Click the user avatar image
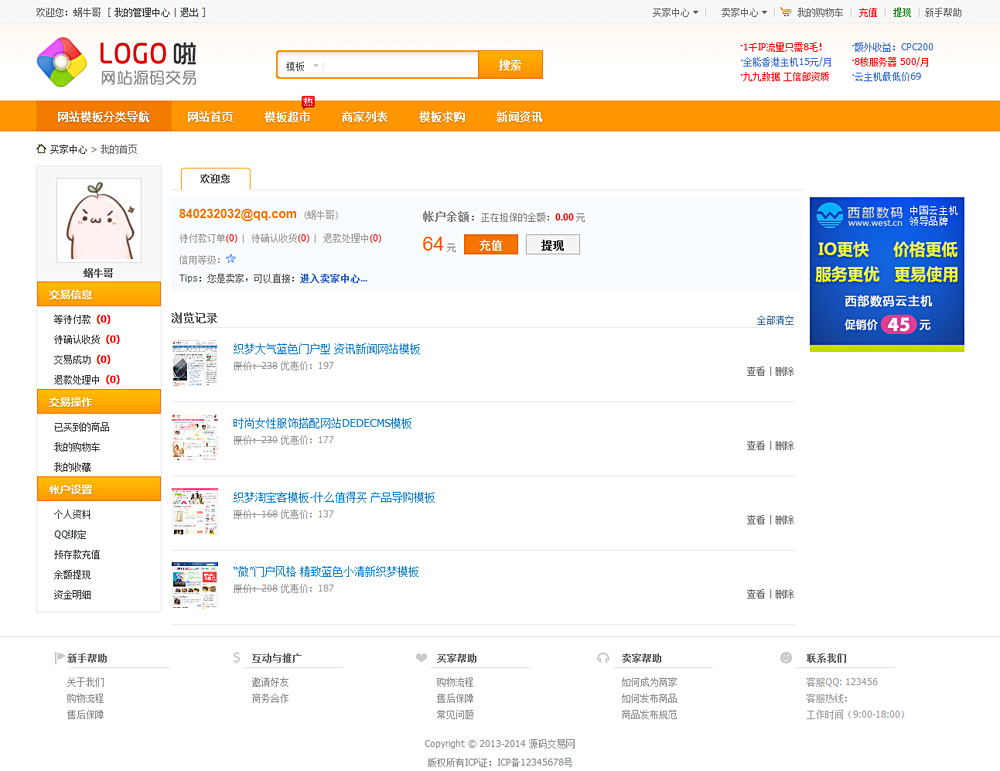The width and height of the screenshot is (1000, 771). click(x=98, y=220)
